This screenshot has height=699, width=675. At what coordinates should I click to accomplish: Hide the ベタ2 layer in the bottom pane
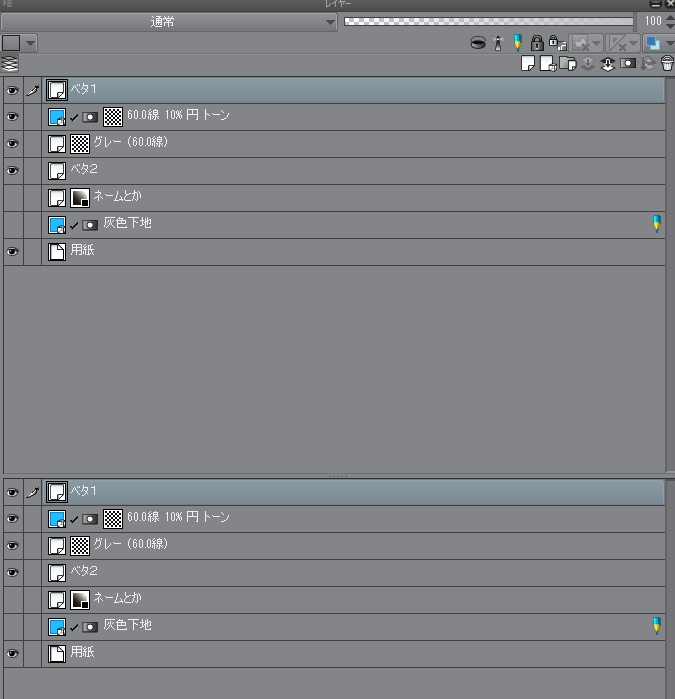tap(12, 573)
